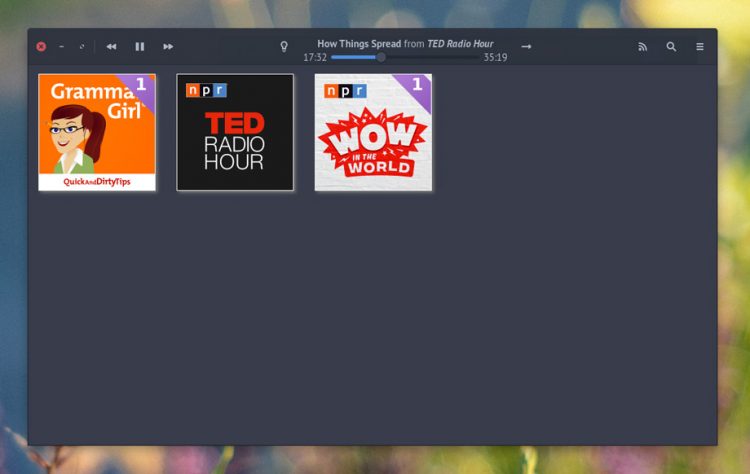Open the TED Radio Hour podcast
750x474 pixels.
[x=235, y=132]
